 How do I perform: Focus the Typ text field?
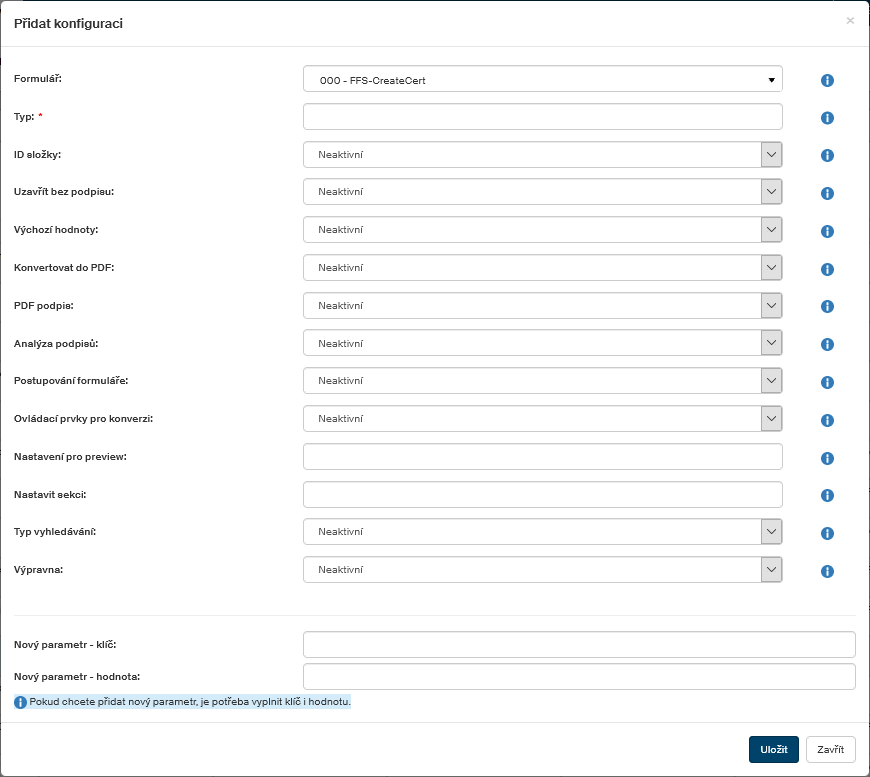pos(542,117)
